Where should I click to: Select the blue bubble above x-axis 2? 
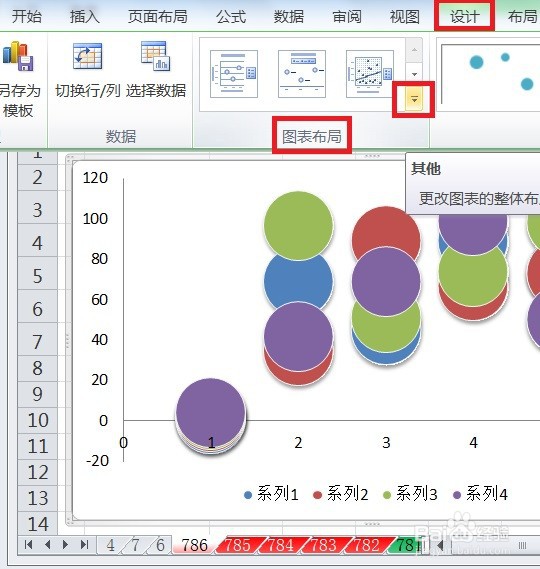298,281
